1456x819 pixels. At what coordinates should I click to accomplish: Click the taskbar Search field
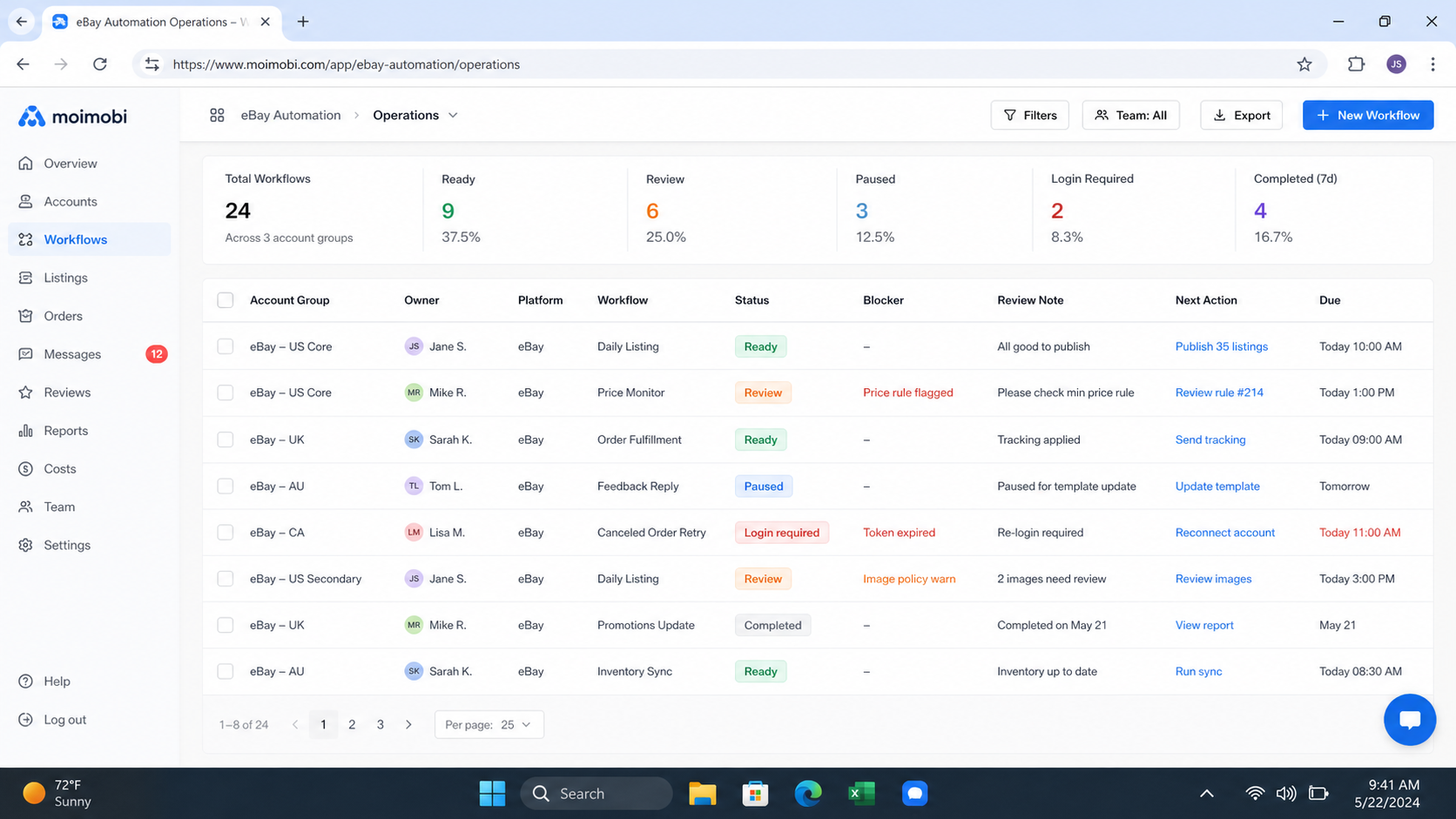pos(597,793)
